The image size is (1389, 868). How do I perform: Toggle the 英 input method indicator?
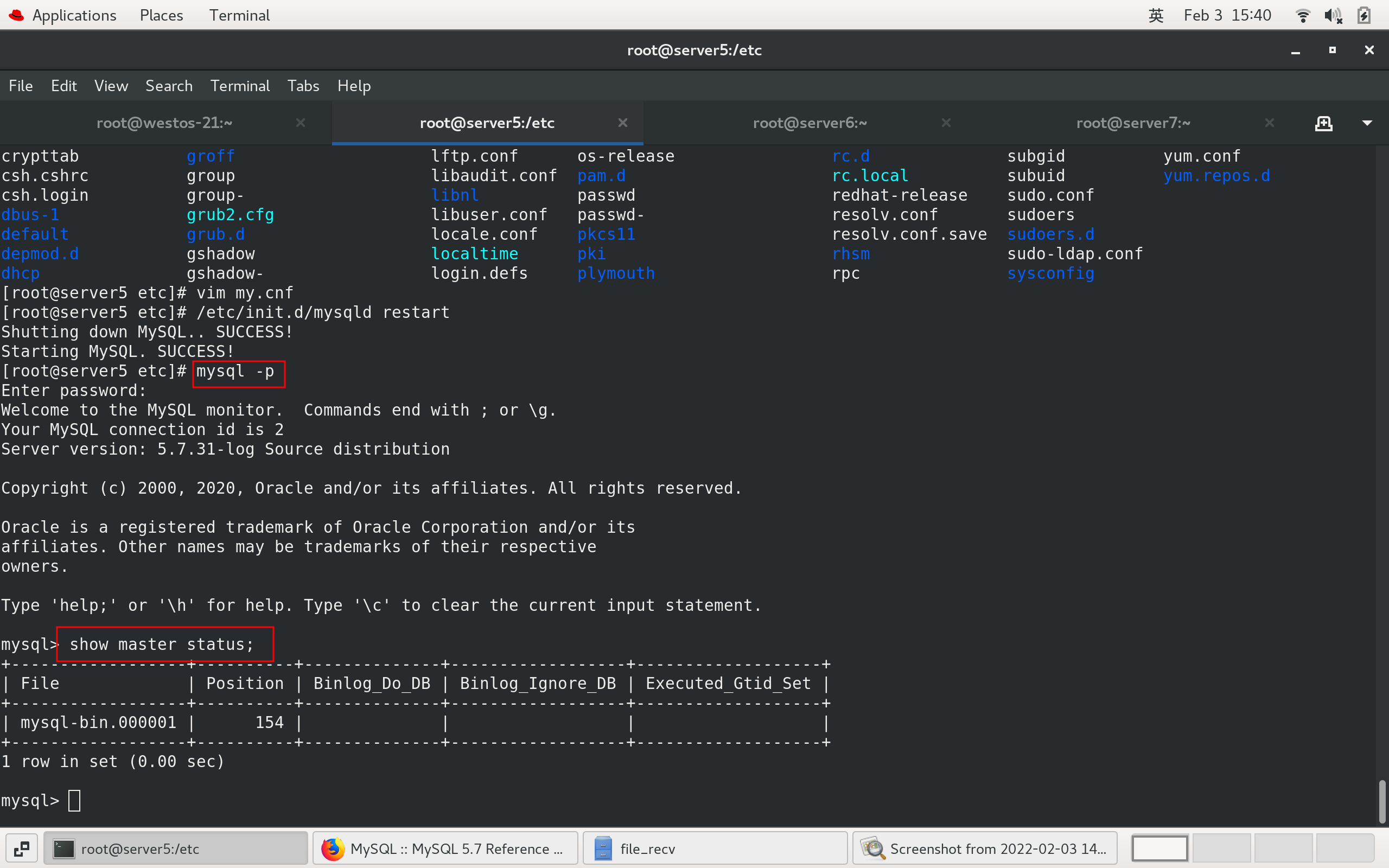[1156, 15]
